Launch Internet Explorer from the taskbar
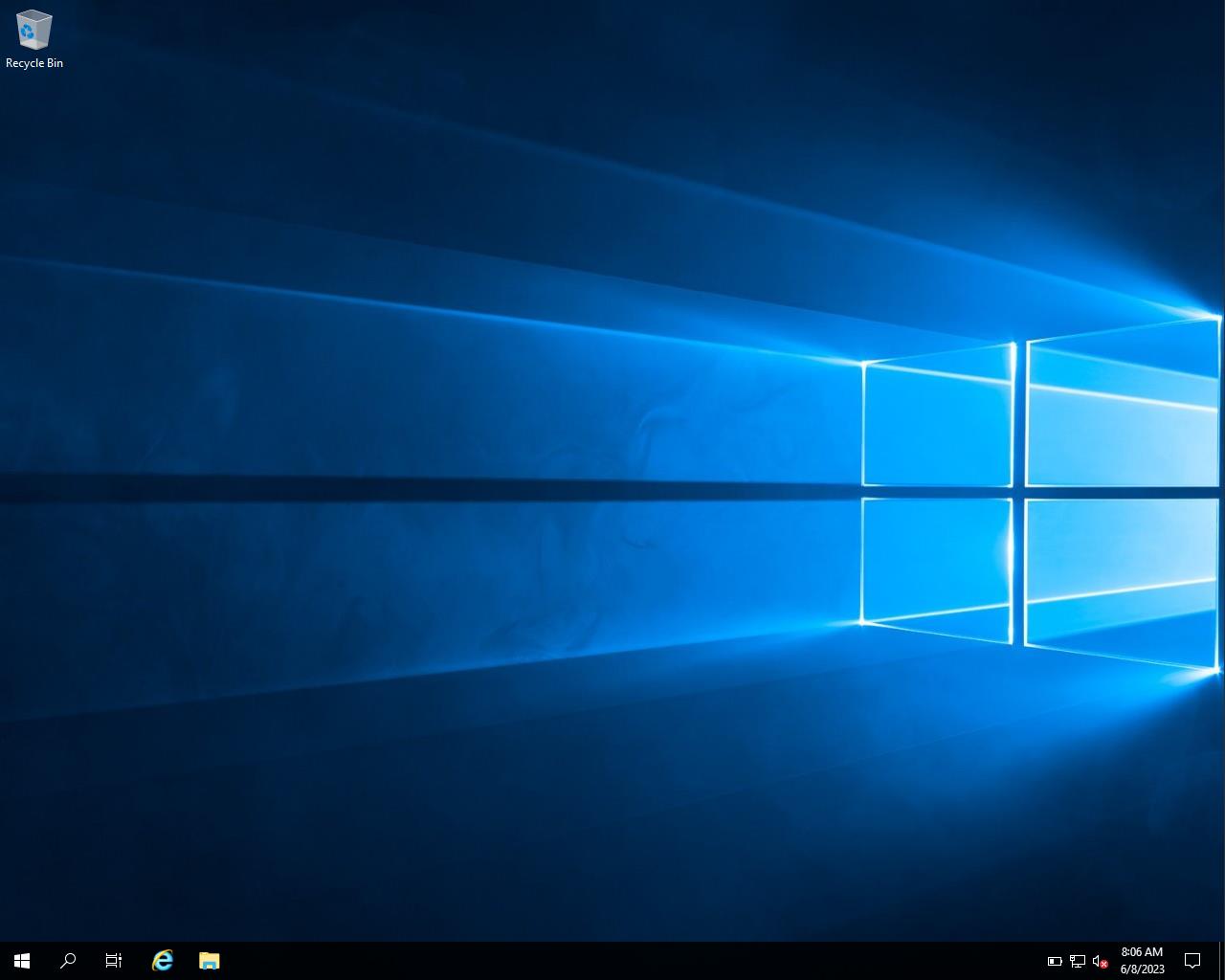 point(163,960)
